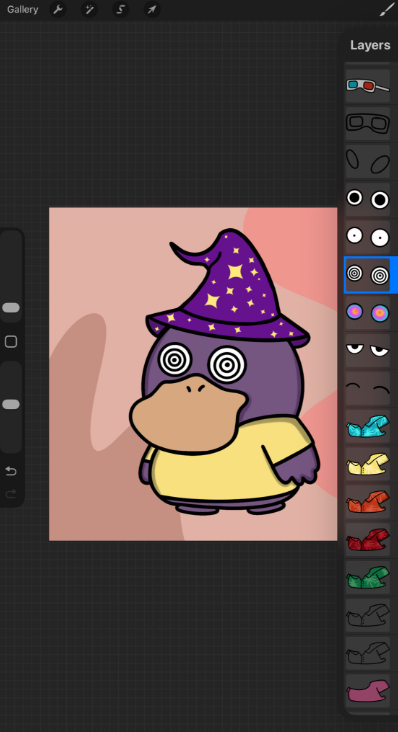Open the Actions wrench menu
This screenshot has width=398, height=732.
coord(58,10)
